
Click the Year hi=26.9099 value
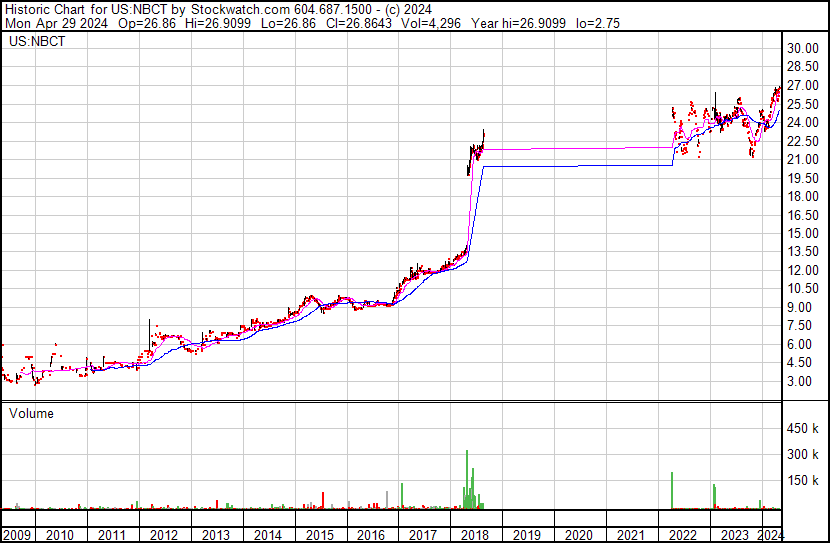click(x=519, y=23)
